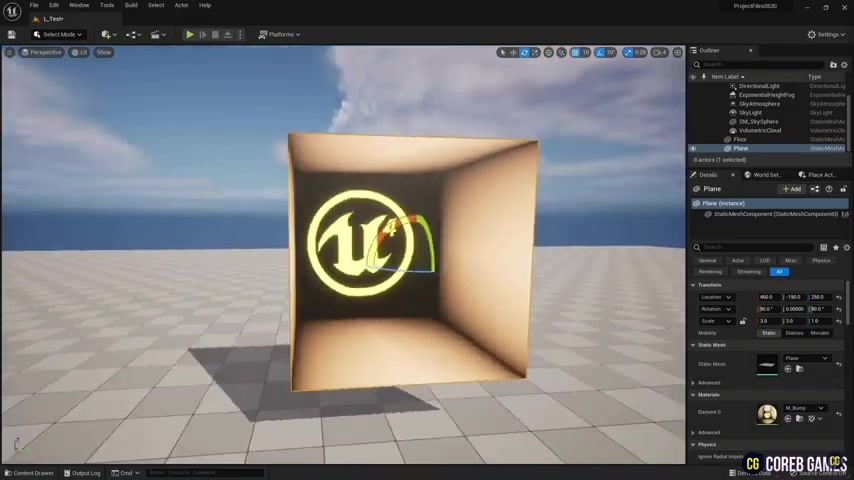
Task: Click the Save current level icon
Action: tap(11, 34)
